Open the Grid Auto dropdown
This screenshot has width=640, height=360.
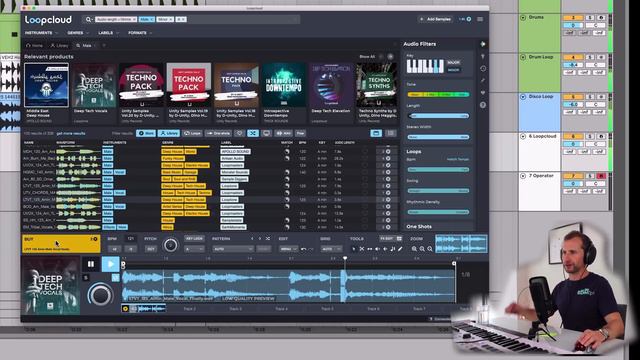point(331,249)
